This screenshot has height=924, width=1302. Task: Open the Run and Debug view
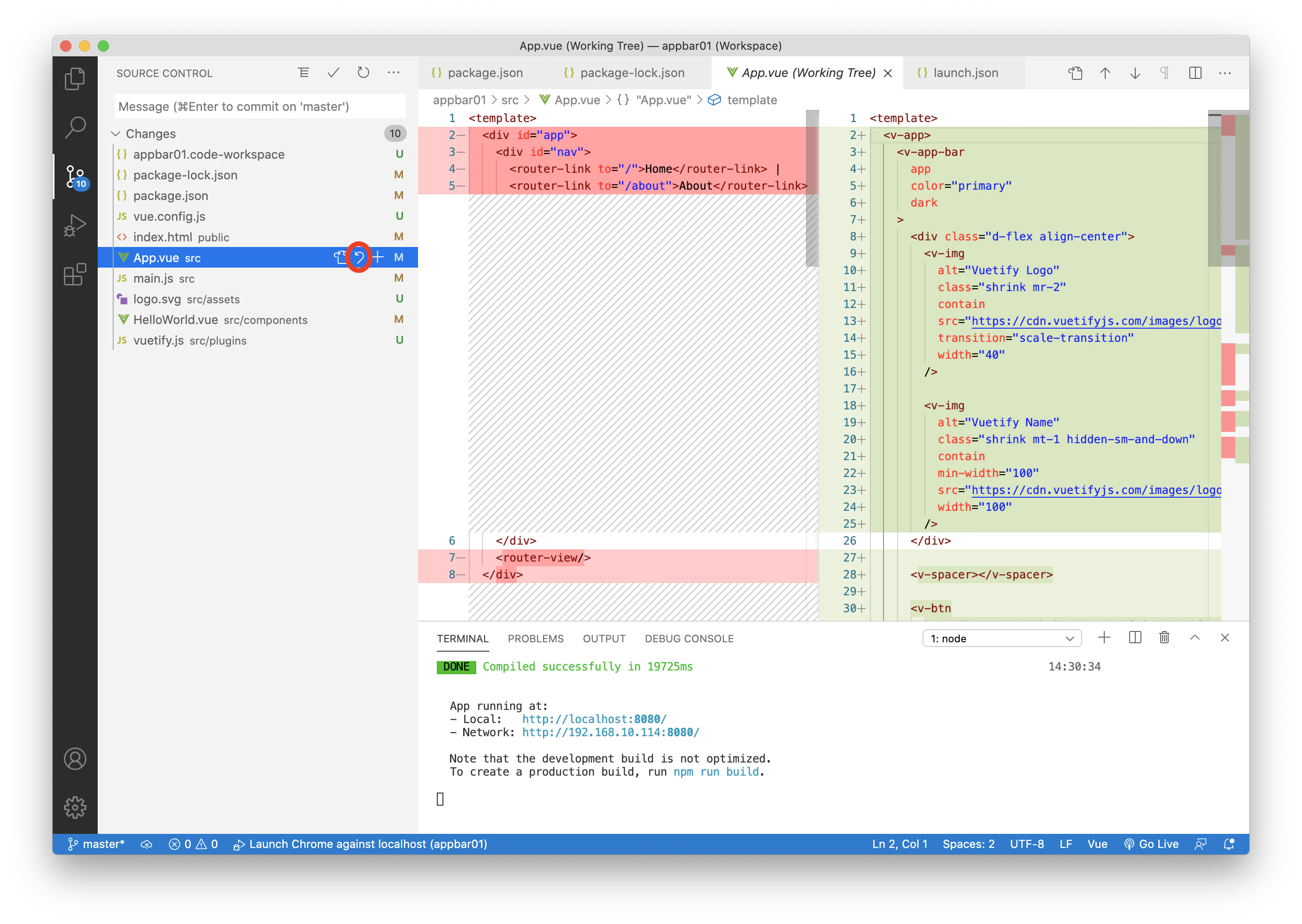pyautogui.click(x=75, y=225)
